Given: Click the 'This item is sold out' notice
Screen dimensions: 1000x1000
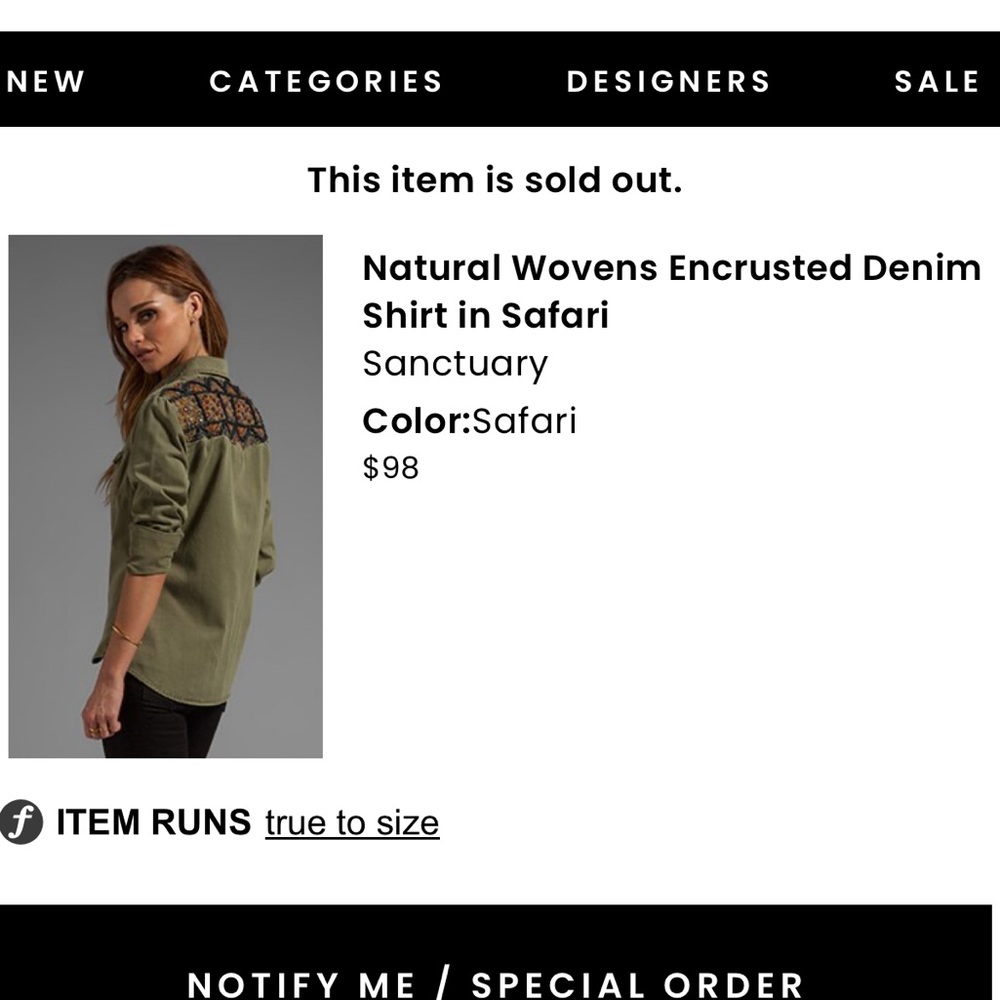Looking at the screenshot, I should (496, 180).
